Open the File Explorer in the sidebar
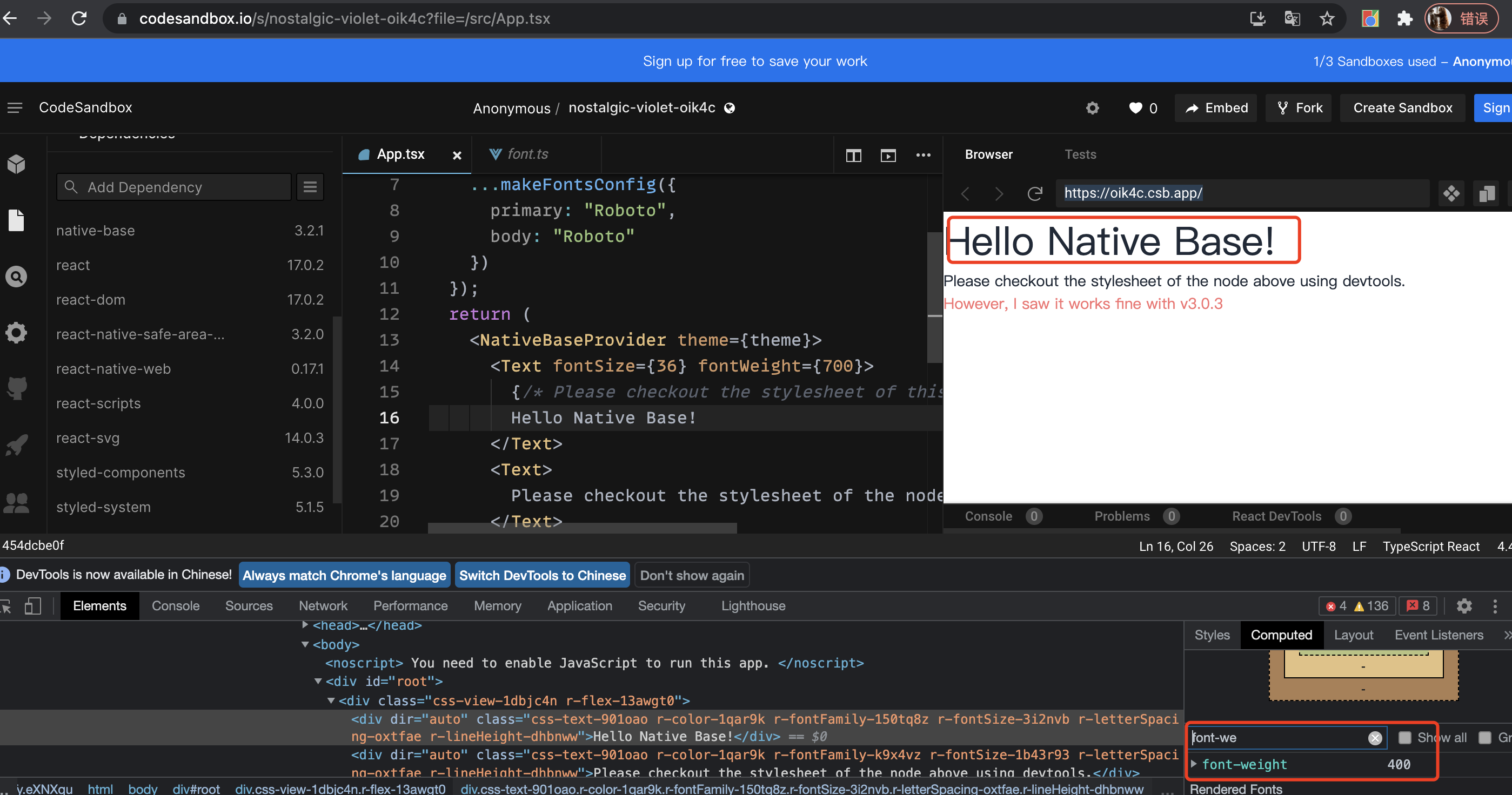The image size is (1512, 795). point(16,220)
